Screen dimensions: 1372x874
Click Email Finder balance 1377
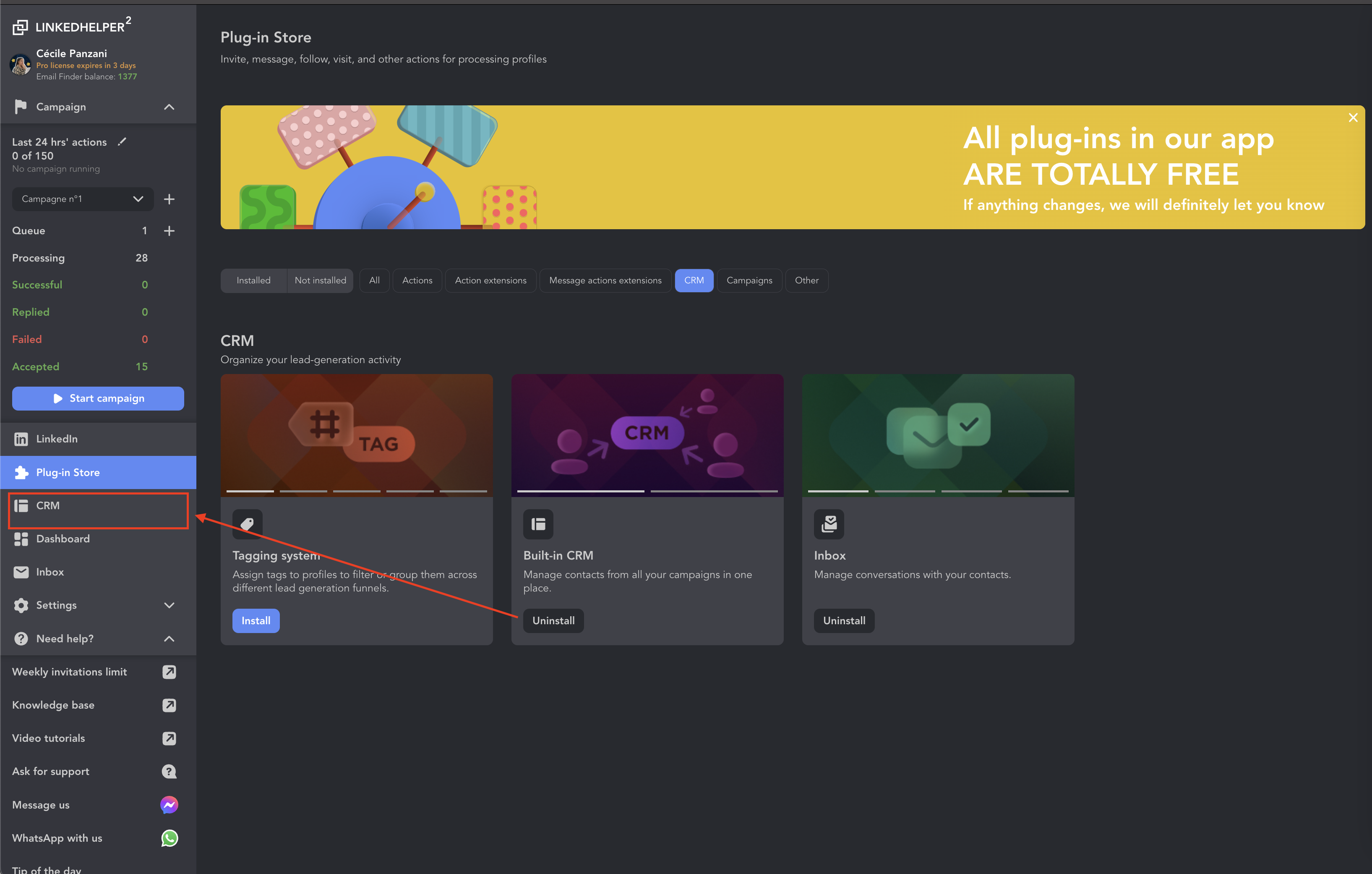point(86,76)
